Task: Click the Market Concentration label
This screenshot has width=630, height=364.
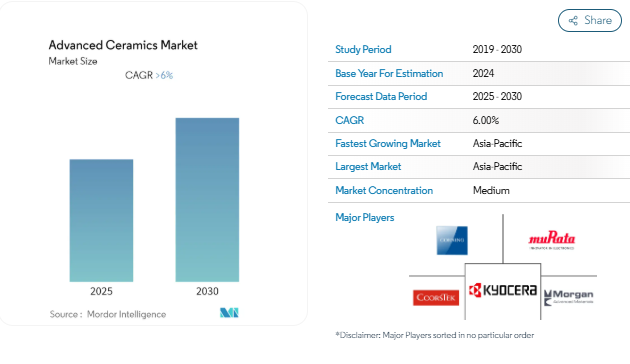Action: click(x=384, y=190)
